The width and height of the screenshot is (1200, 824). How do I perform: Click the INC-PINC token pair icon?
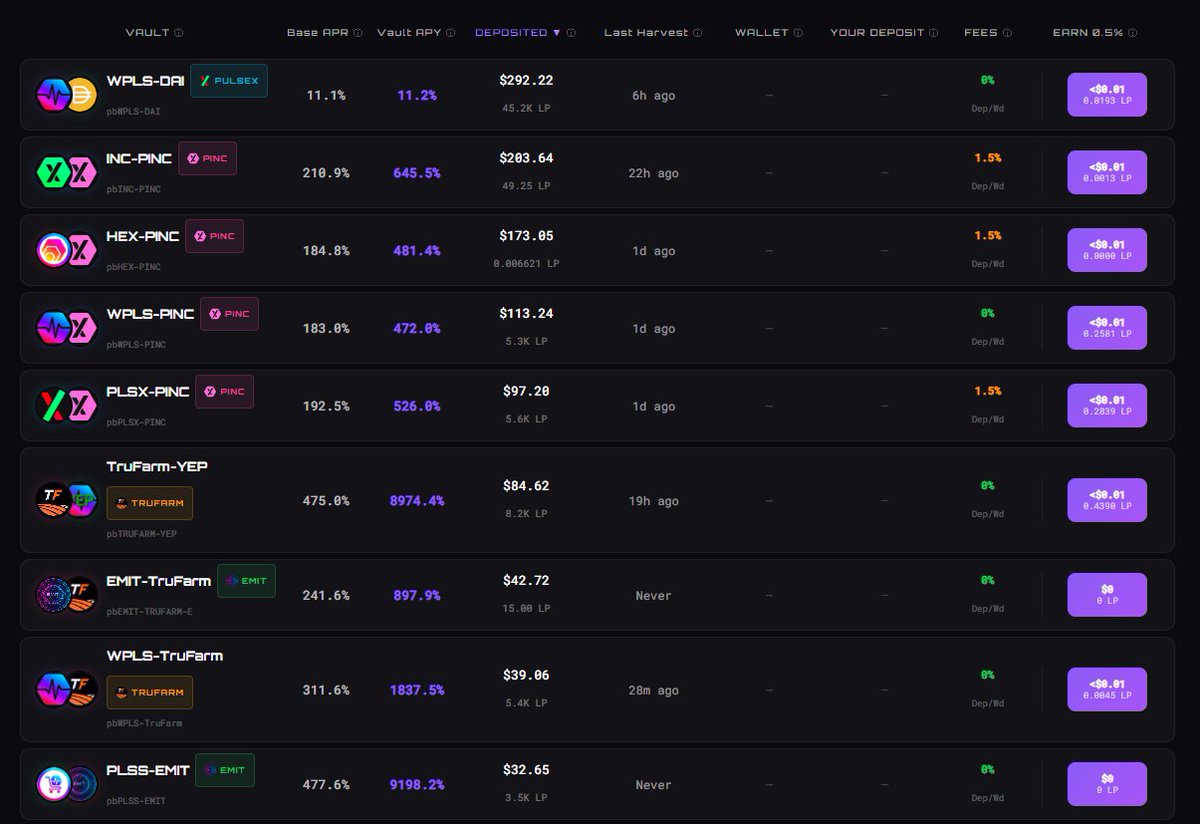[x=66, y=173]
